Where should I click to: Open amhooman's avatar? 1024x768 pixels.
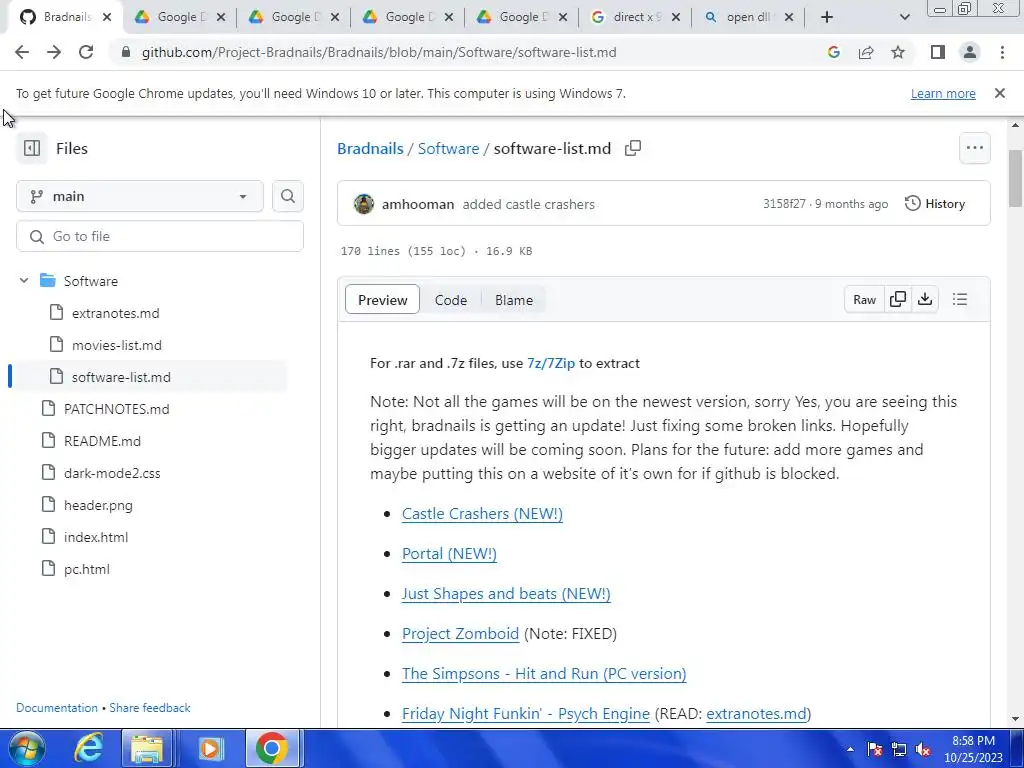pos(364,204)
